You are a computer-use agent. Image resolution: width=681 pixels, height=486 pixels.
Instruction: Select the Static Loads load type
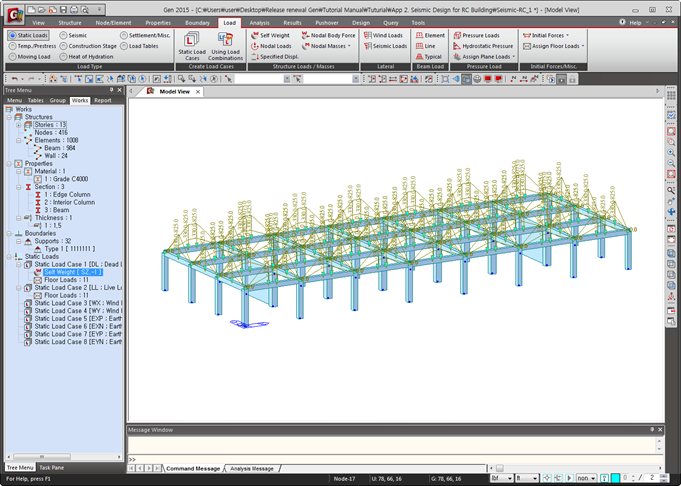(28, 35)
